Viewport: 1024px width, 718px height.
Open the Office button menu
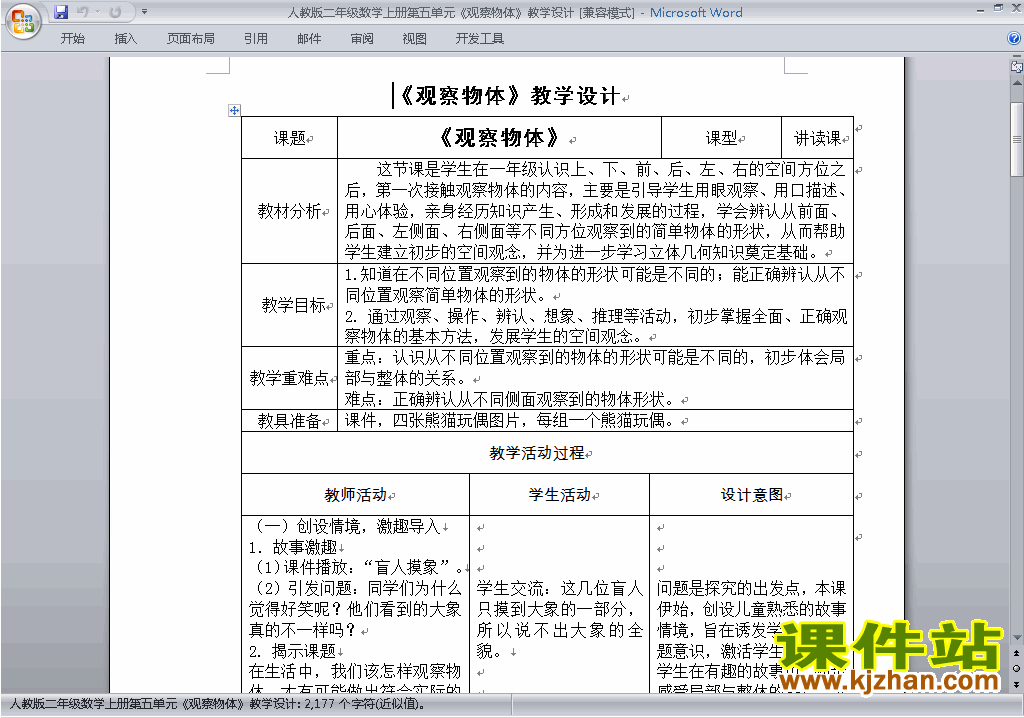(23, 22)
